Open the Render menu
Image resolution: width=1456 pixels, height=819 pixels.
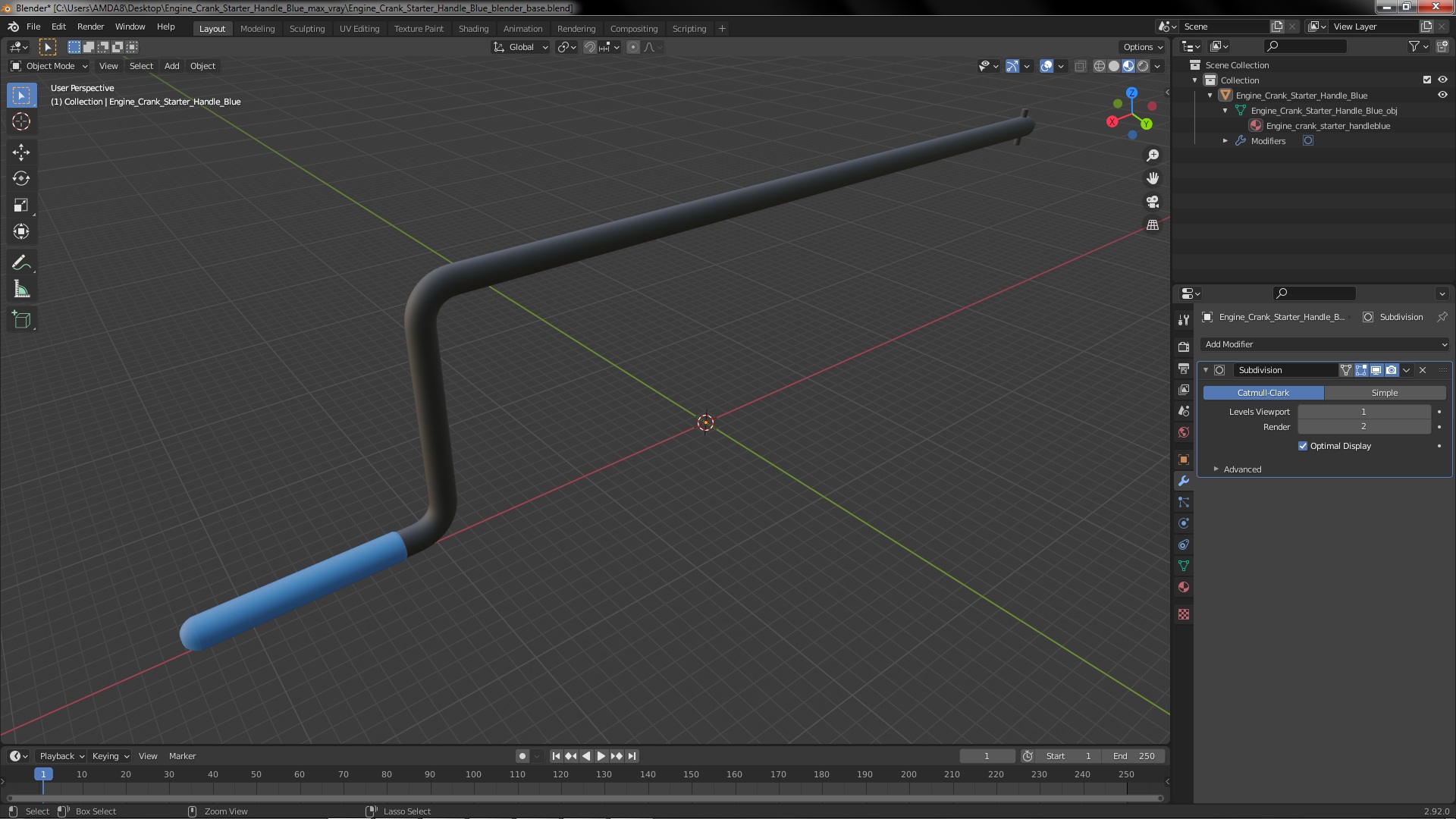[90, 27]
